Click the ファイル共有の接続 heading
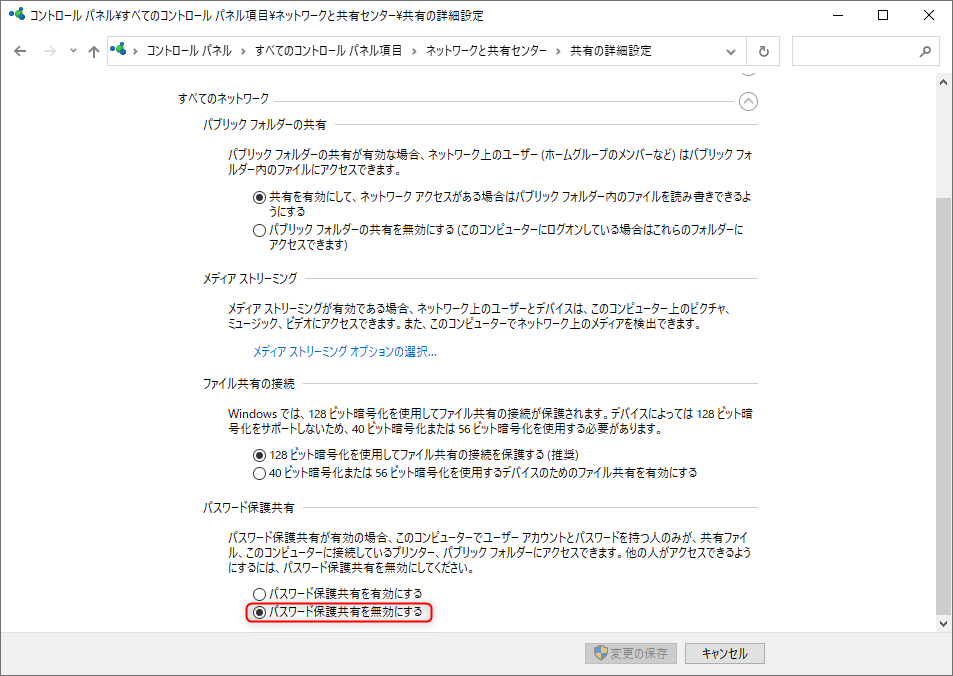Screen dimensions: 953x676 [249, 384]
